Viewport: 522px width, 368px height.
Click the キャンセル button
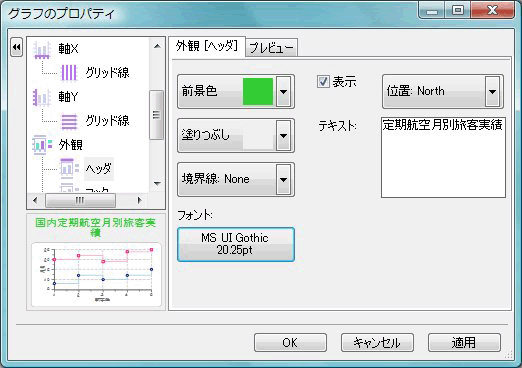point(377,342)
